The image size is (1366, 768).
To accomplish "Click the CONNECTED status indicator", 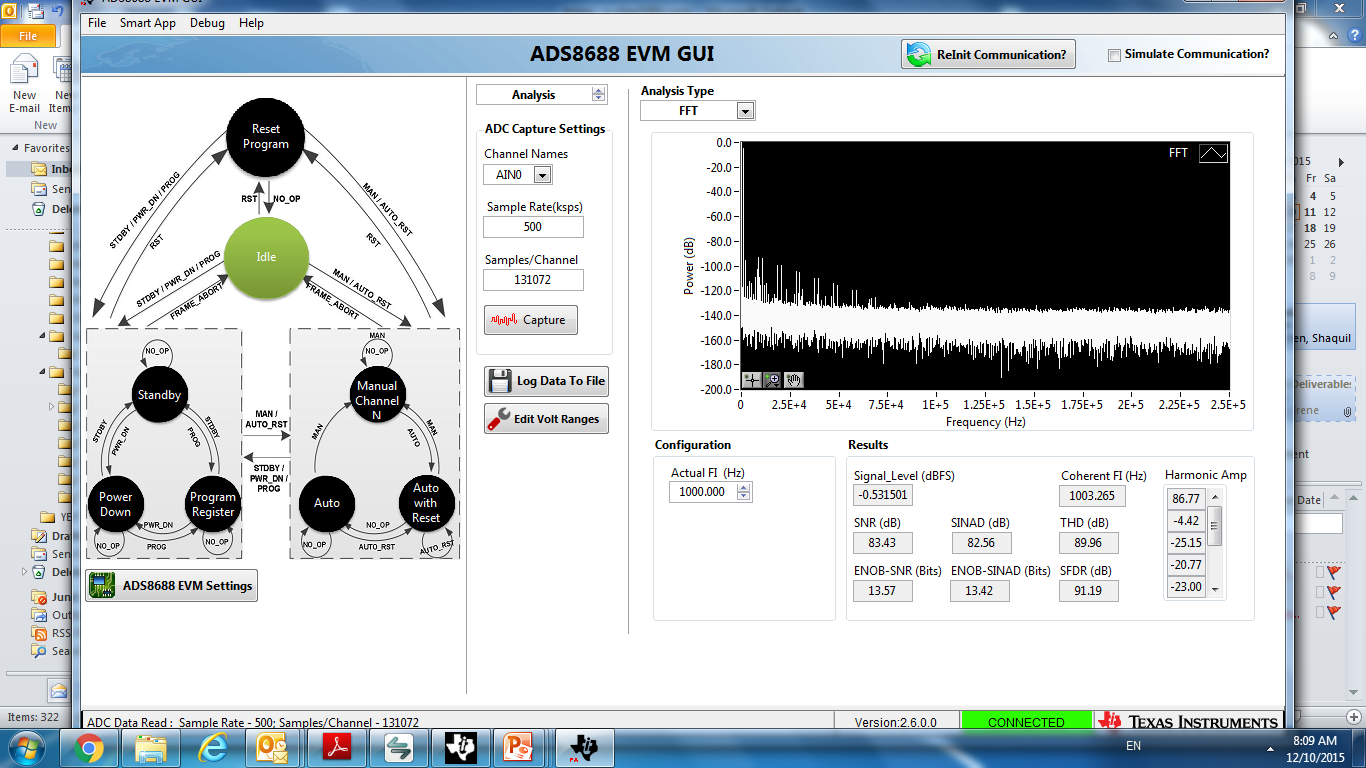I will coord(1026,720).
